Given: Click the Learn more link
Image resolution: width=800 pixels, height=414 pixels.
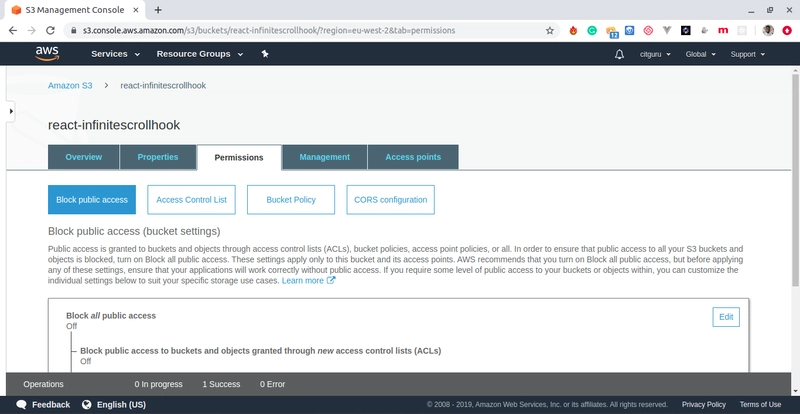Looking at the screenshot, I should point(303,281).
